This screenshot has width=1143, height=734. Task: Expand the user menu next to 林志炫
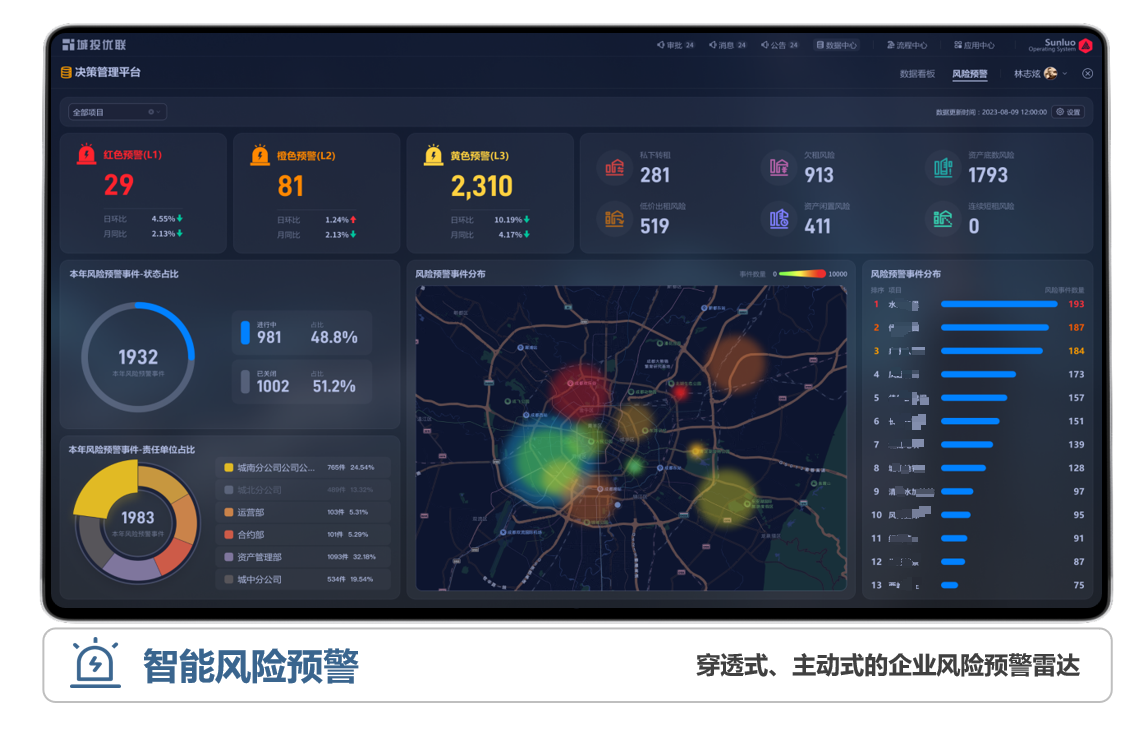(1065, 74)
